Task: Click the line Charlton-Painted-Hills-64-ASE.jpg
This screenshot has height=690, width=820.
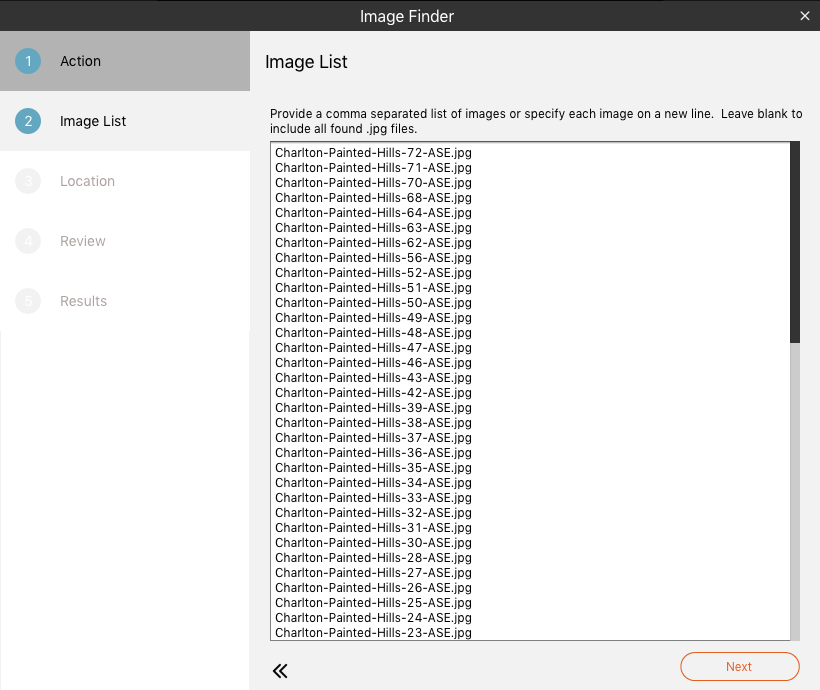Action: tap(373, 213)
